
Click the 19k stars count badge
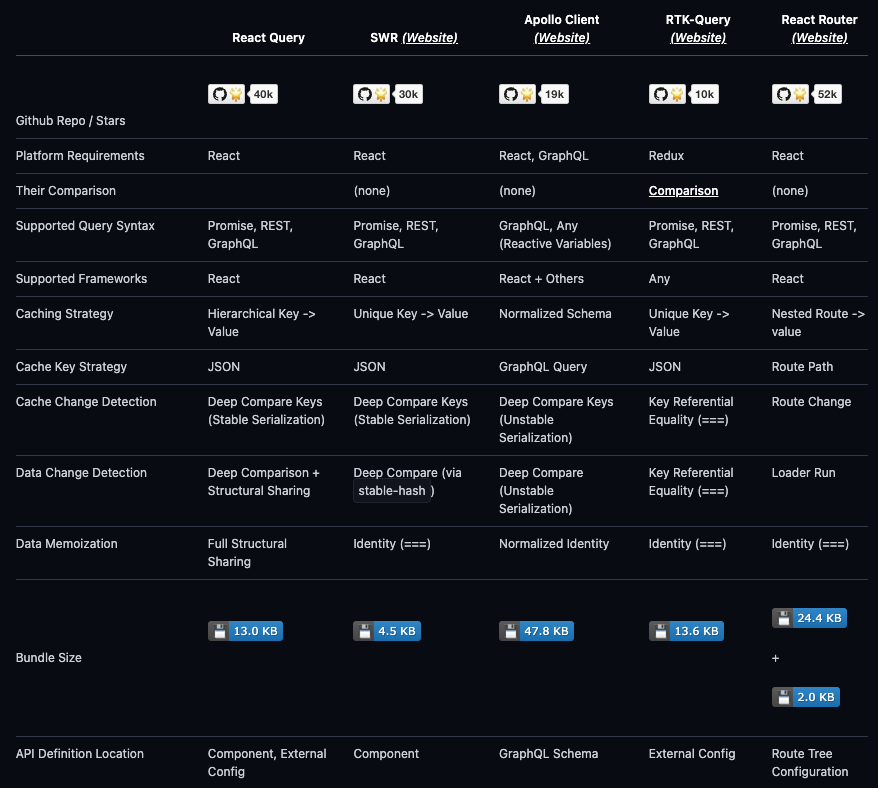[x=554, y=94]
